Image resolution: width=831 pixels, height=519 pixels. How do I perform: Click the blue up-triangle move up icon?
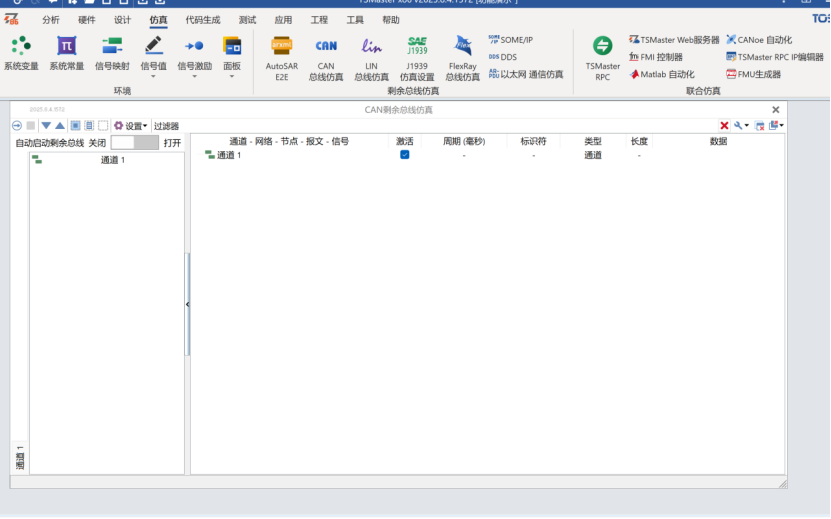pos(60,126)
